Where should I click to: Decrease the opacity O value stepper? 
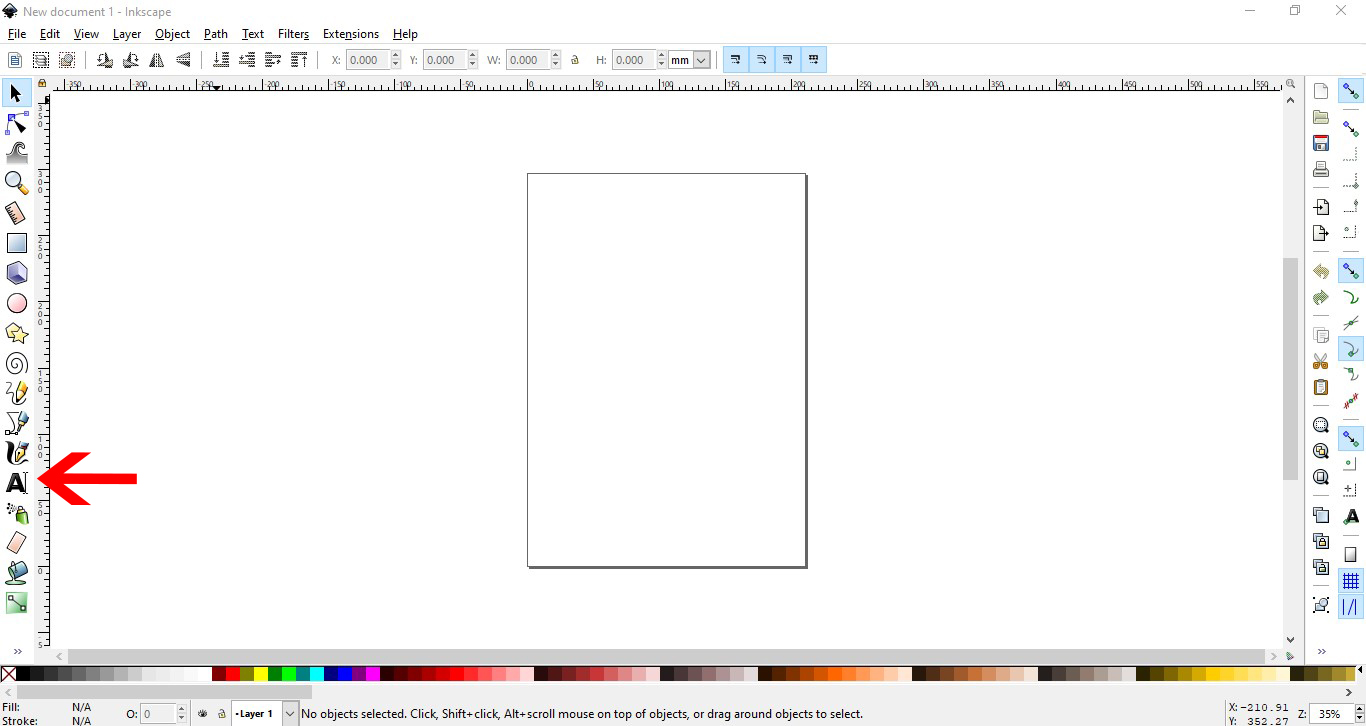click(x=182, y=719)
